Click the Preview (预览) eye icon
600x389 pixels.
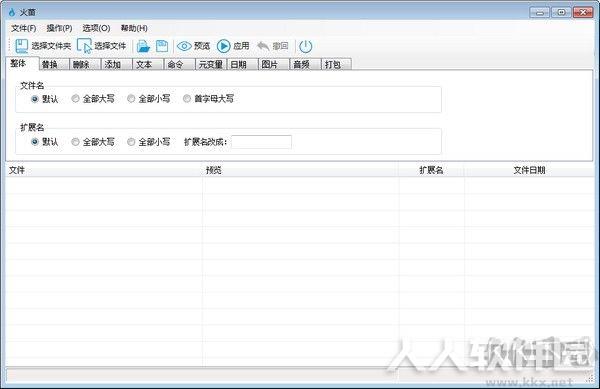click(x=184, y=46)
